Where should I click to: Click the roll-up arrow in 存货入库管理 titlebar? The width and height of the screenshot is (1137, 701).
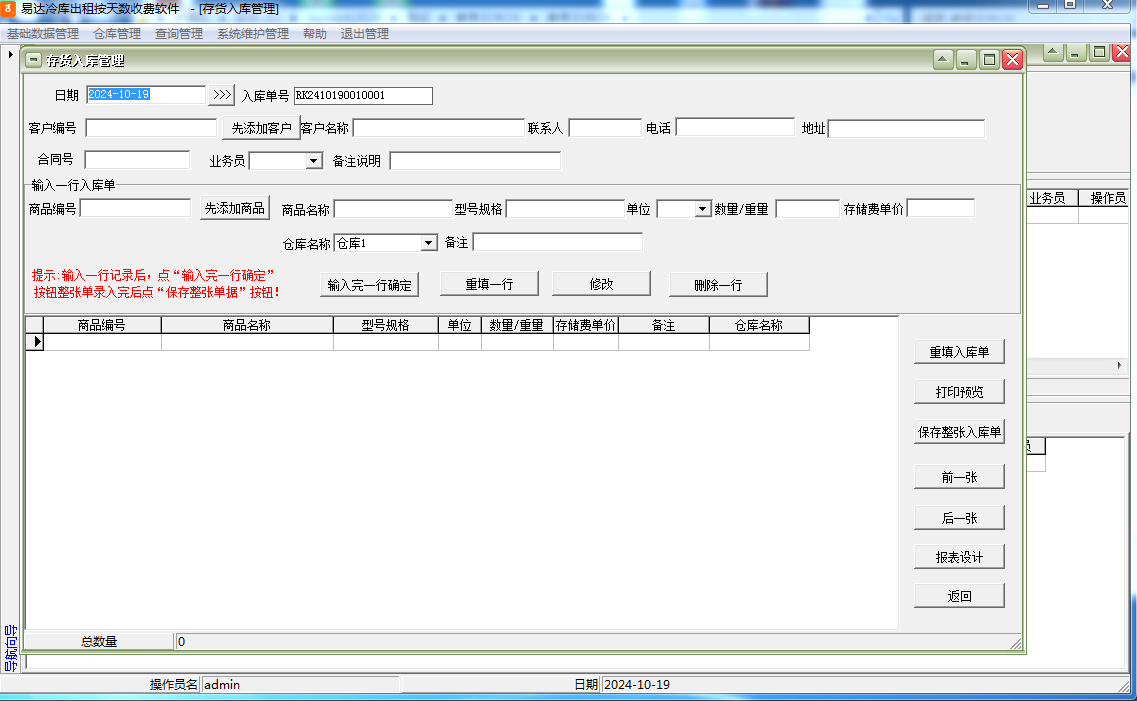(x=943, y=59)
